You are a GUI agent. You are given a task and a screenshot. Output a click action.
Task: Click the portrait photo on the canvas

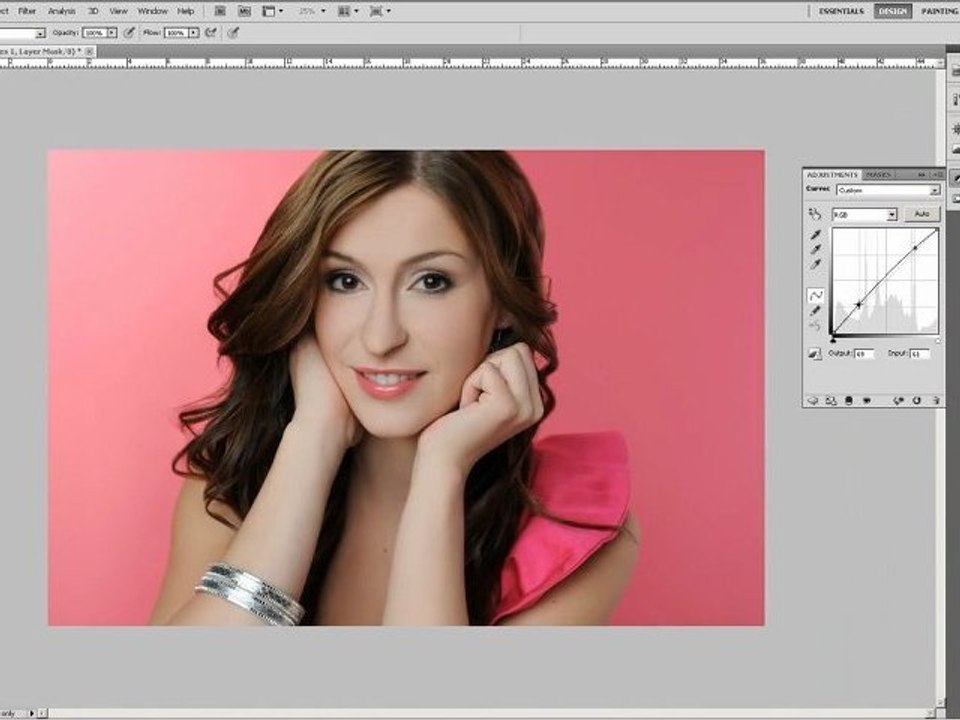click(406, 388)
